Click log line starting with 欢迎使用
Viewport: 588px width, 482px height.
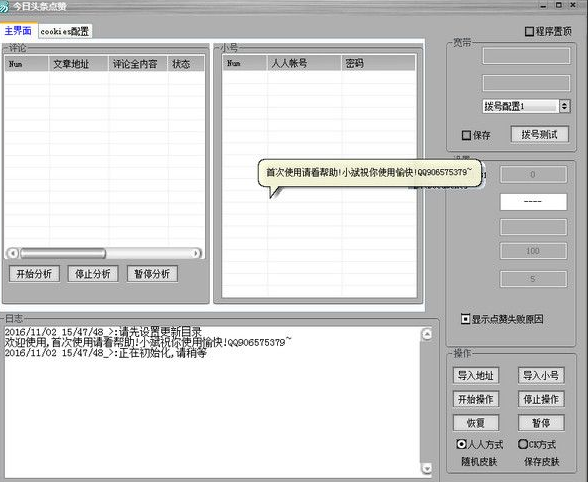point(148,342)
